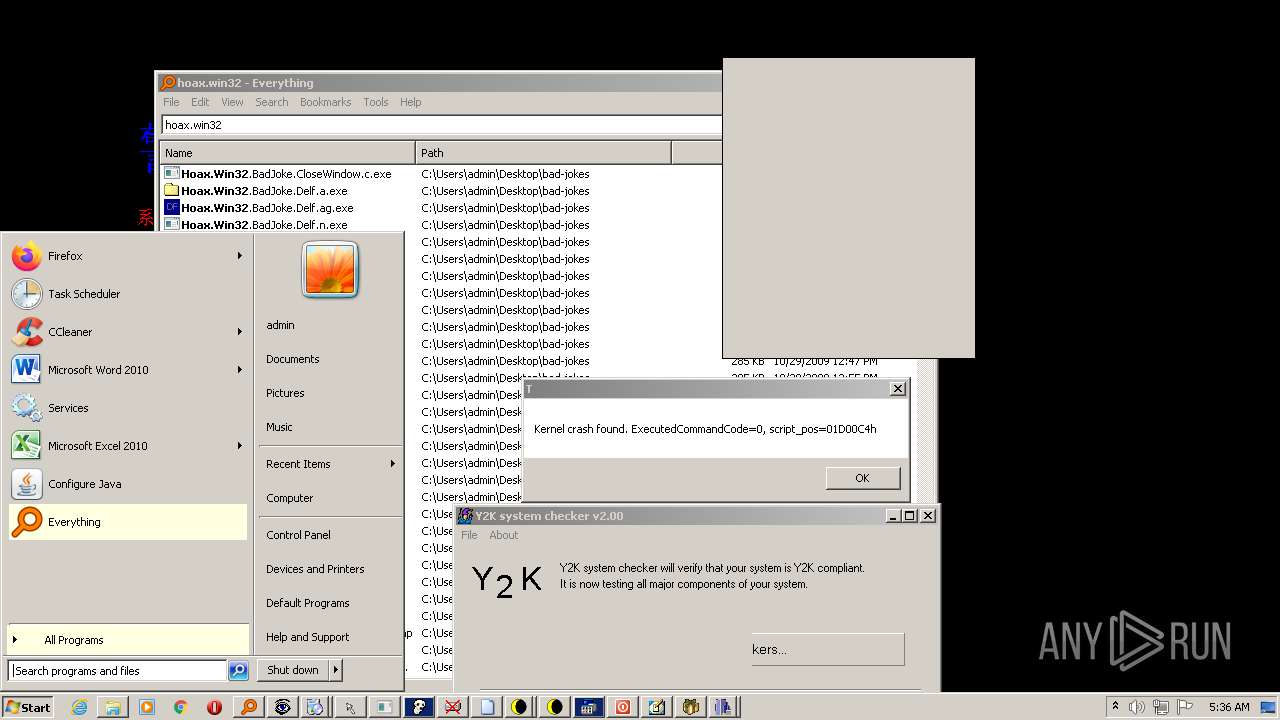Open Action Center flag icon
This screenshot has height=720, width=1280.
tap(1186, 707)
